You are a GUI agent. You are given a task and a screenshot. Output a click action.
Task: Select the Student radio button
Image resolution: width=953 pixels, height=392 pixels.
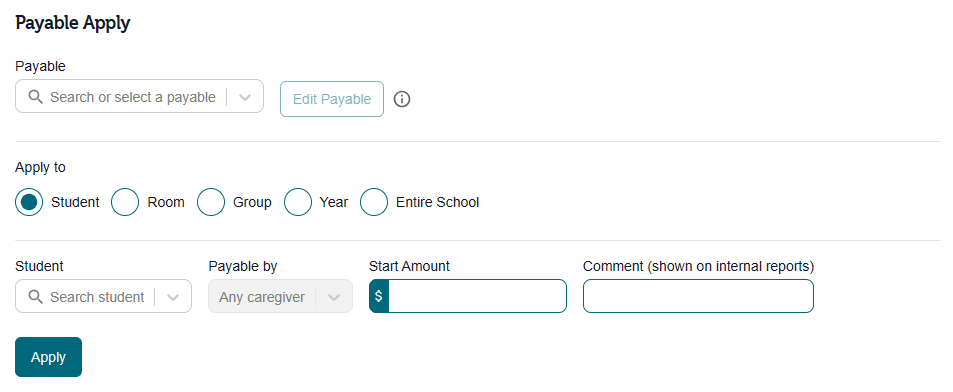(29, 202)
